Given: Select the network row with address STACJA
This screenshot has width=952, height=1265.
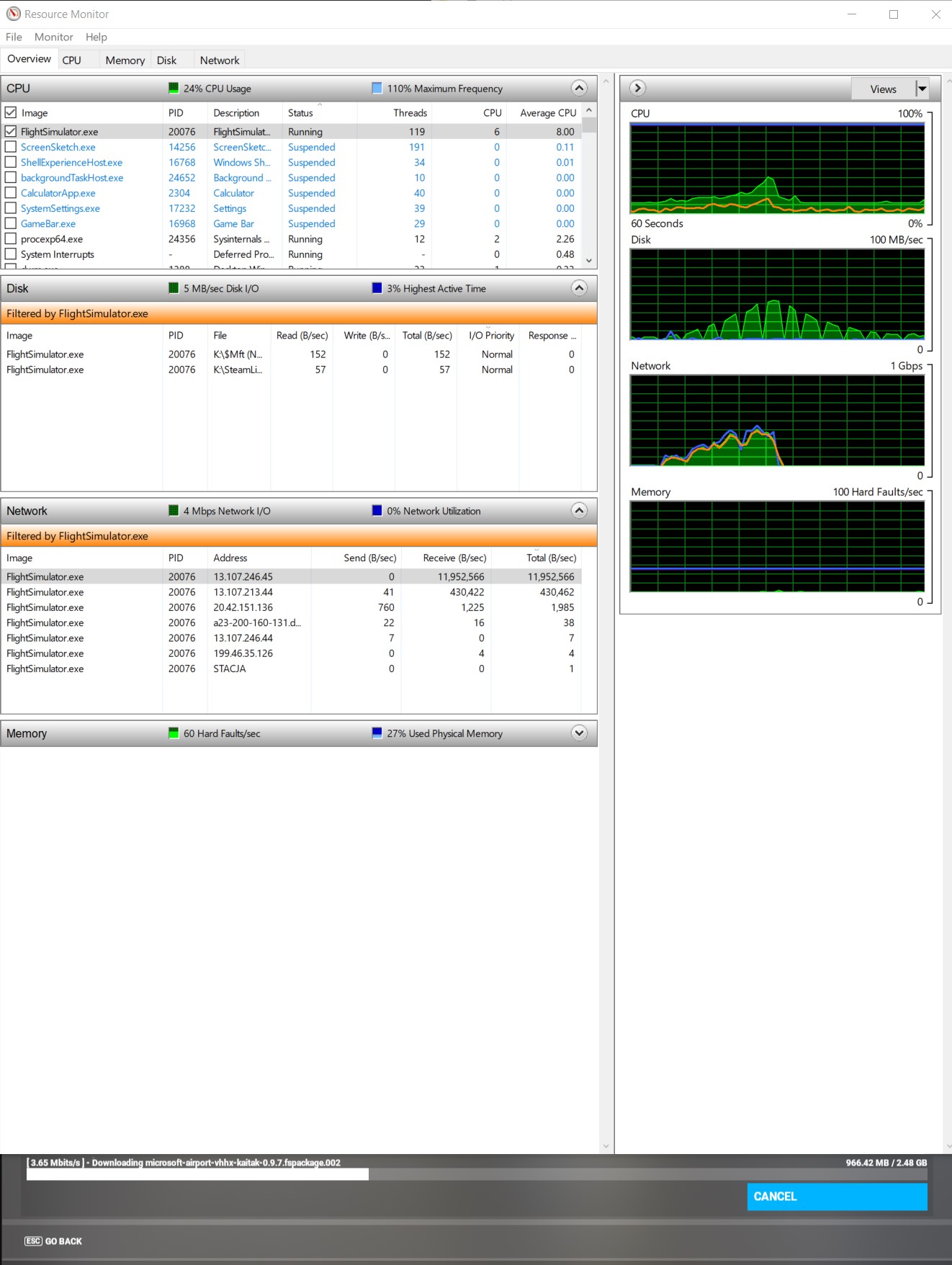Looking at the screenshot, I should (x=291, y=669).
